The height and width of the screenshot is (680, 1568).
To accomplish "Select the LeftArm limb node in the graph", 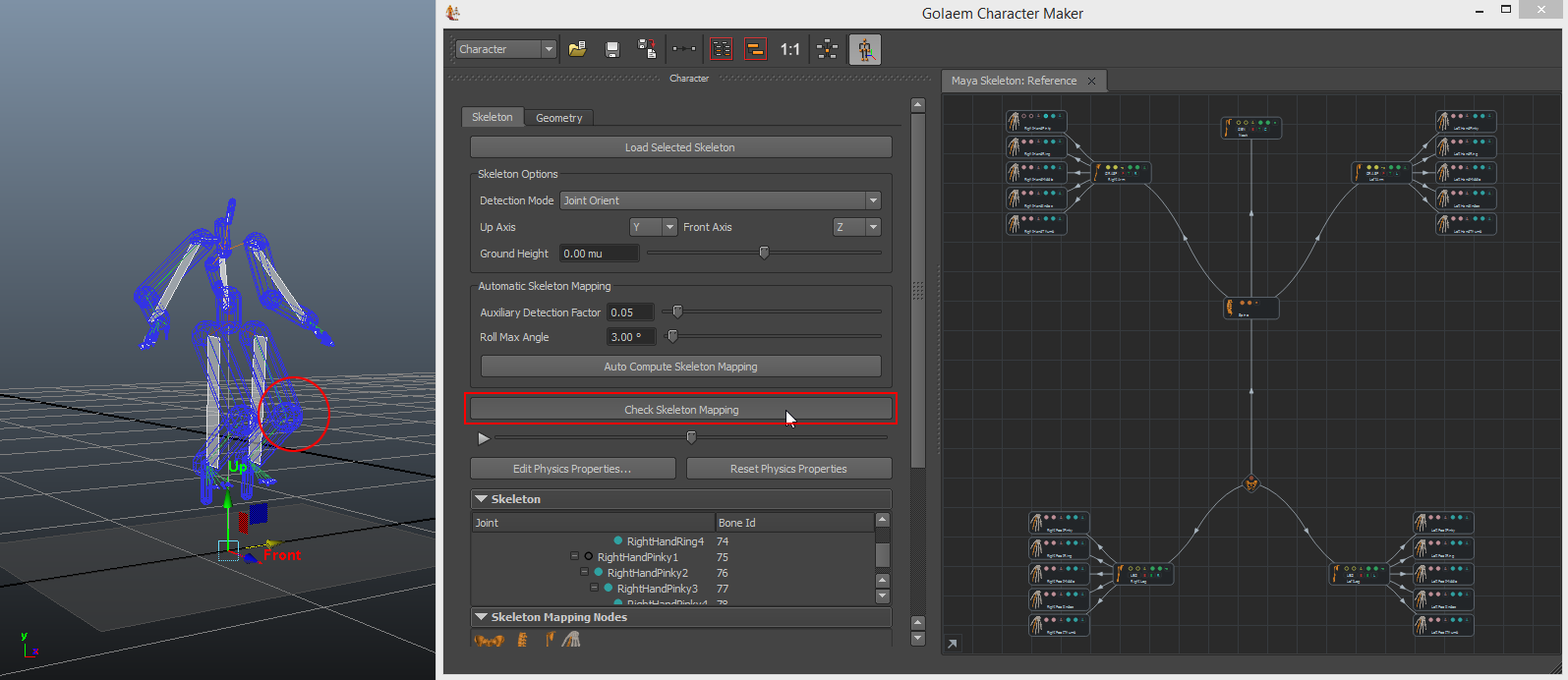I will coord(1381,173).
